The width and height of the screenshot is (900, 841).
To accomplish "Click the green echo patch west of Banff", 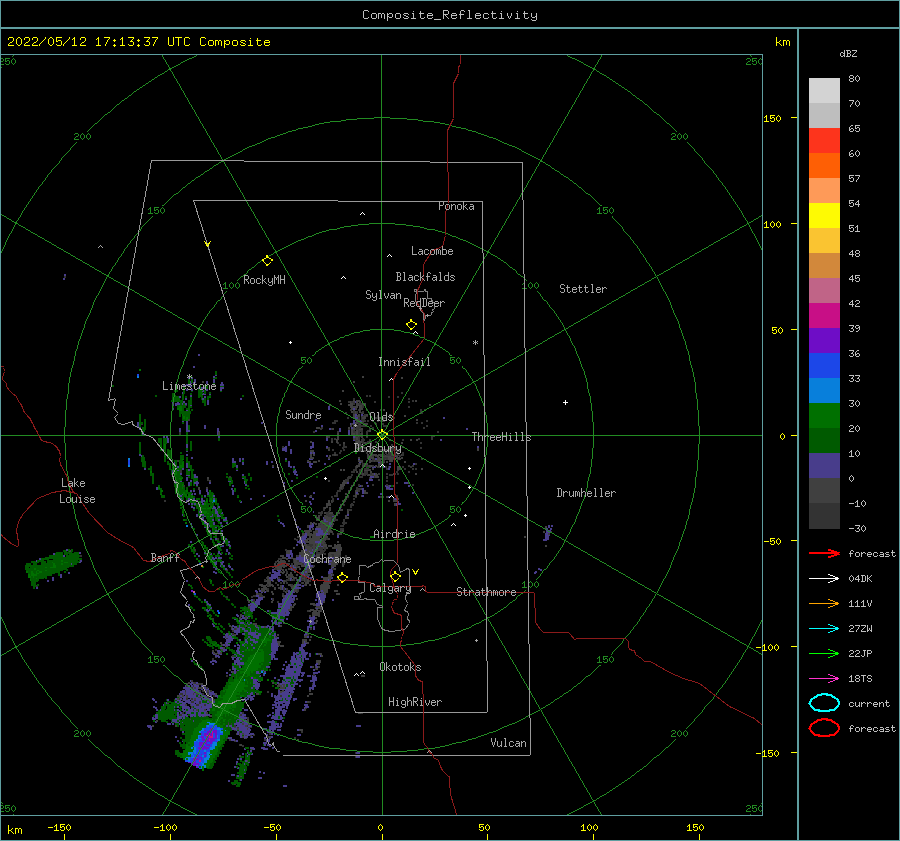I will [53, 566].
